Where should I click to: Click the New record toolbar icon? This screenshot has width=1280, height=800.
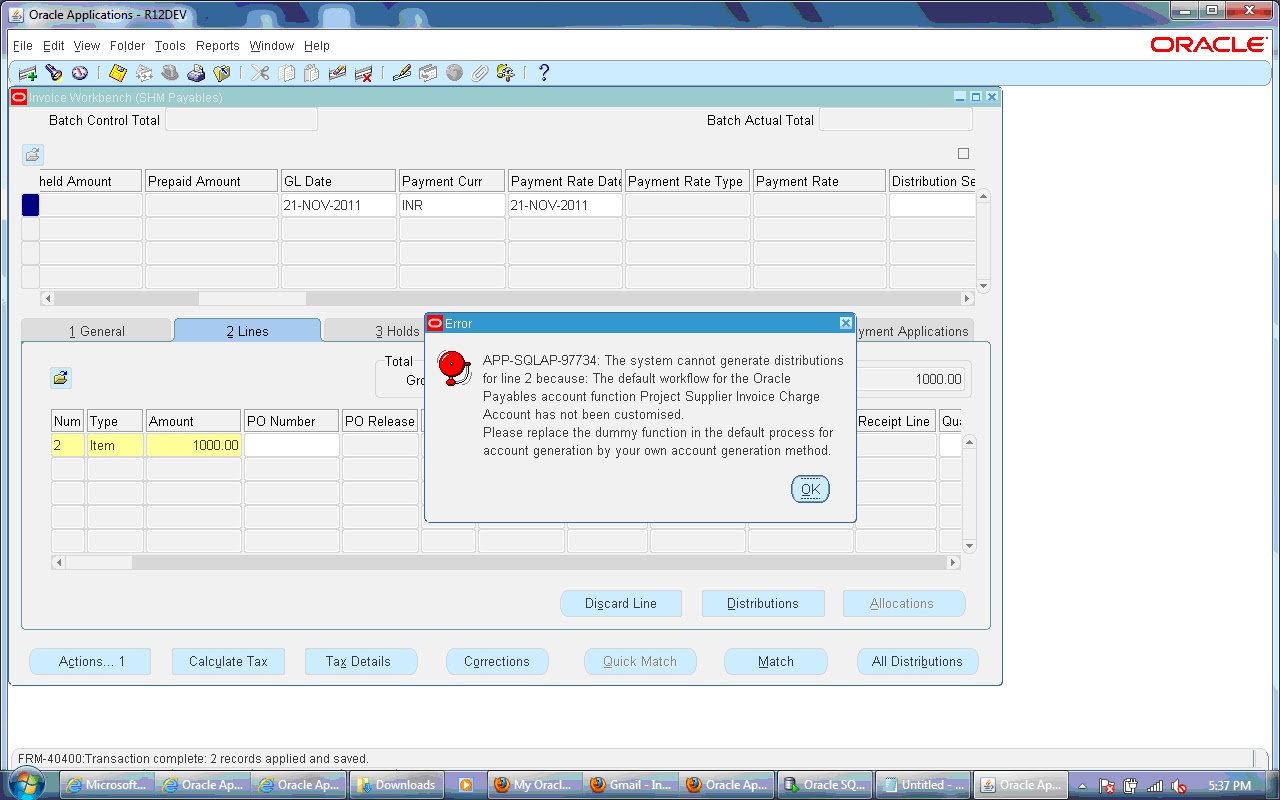pyautogui.click(x=27, y=73)
